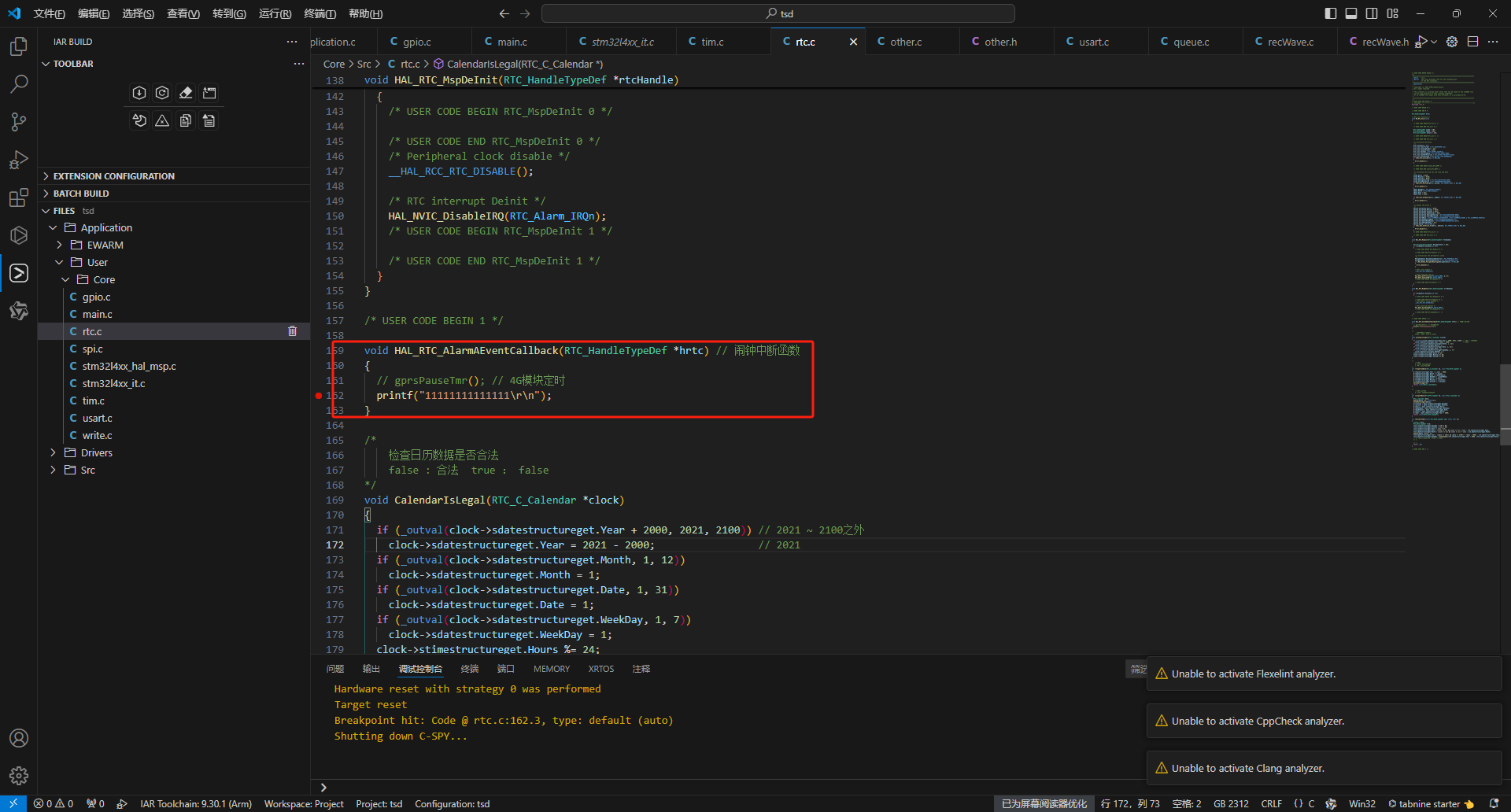The height and width of the screenshot is (812, 1511).
Task: Change GB 2312 file encoding
Action: tap(1231, 803)
